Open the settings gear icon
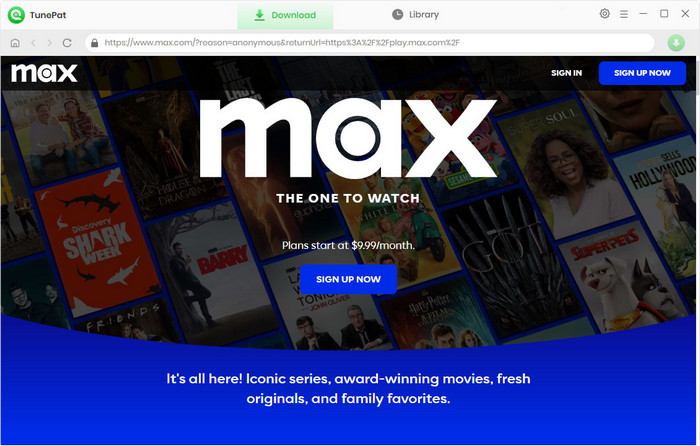The height and width of the screenshot is (446, 700). [x=604, y=14]
